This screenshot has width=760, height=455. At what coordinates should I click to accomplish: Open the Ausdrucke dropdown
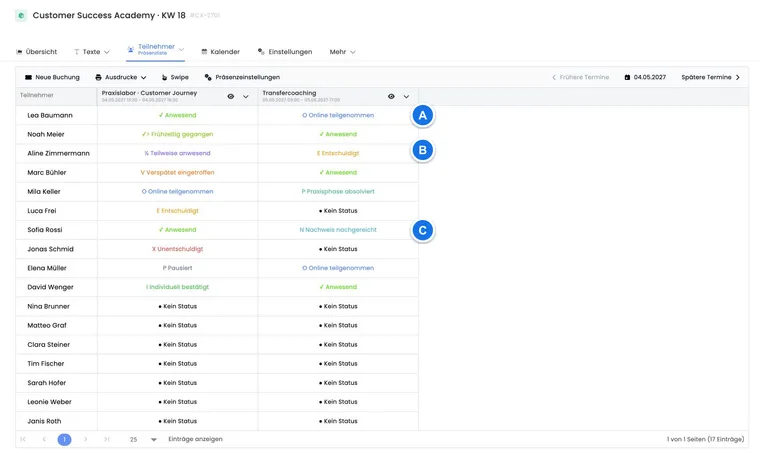(121, 78)
